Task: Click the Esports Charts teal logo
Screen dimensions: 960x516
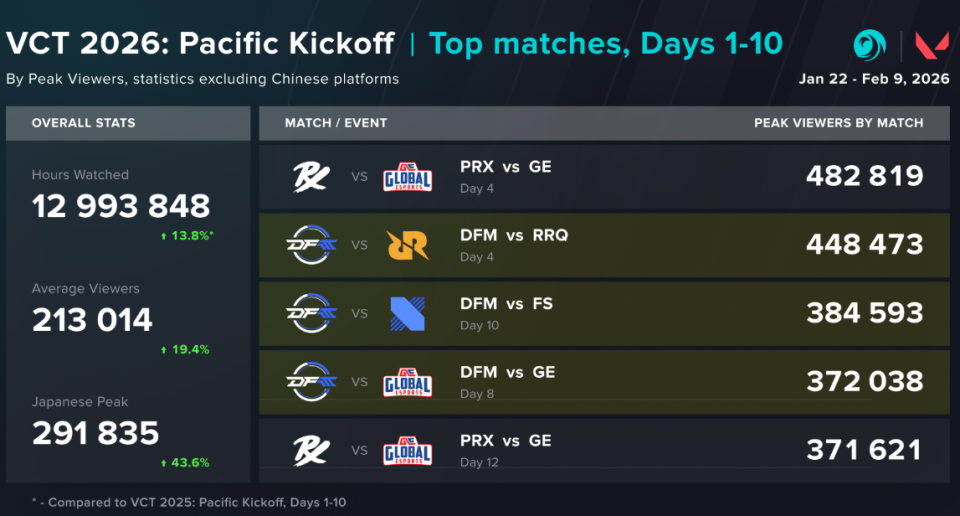Action: tap(869, 45)
